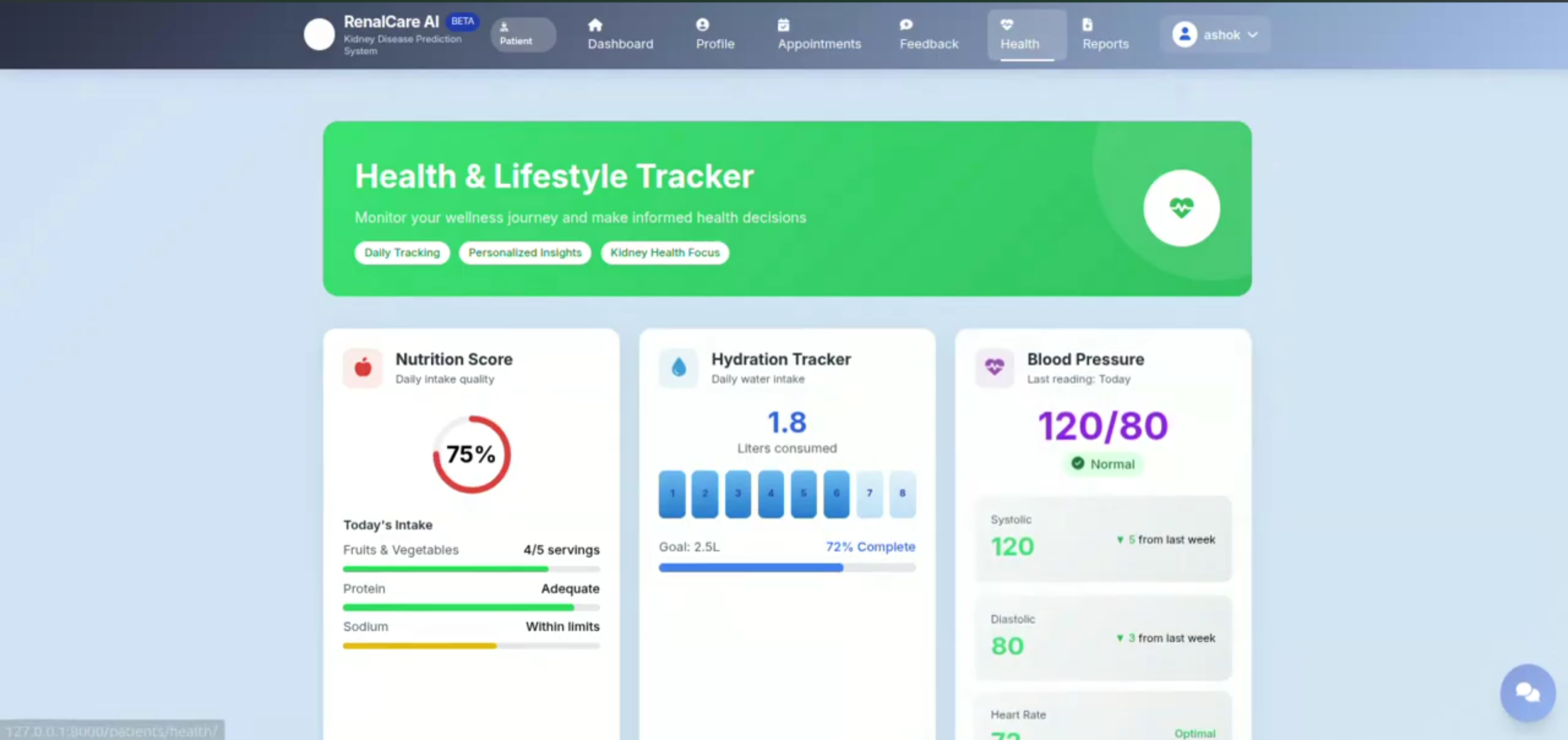Open the Appointments tab
The image size is (1568, 740).
tap(819, 35)
